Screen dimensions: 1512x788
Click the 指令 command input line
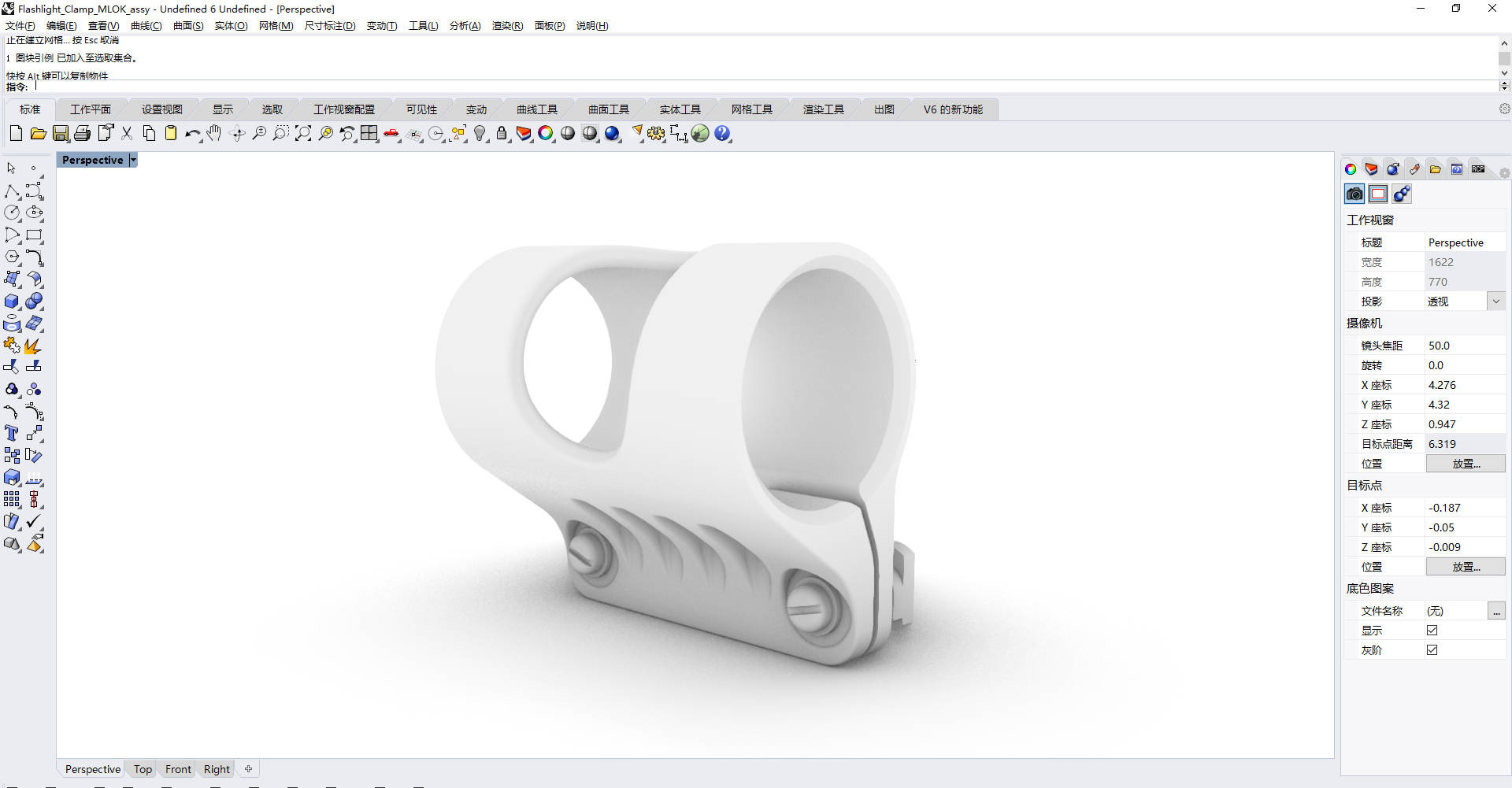(764, 87)
